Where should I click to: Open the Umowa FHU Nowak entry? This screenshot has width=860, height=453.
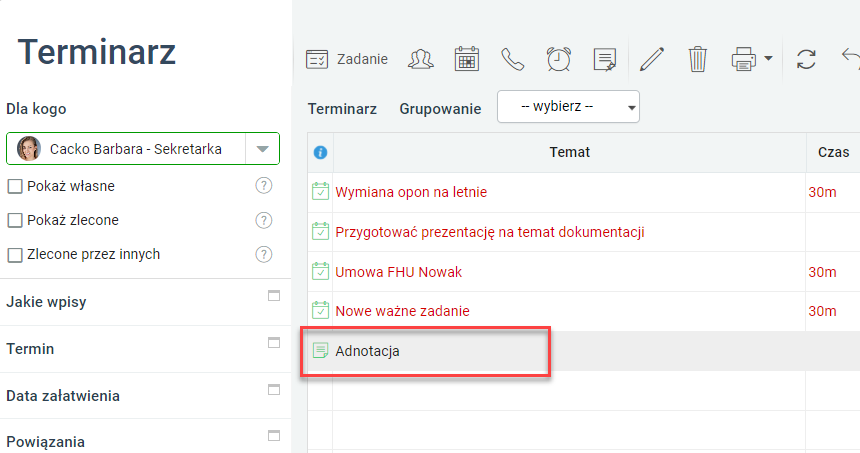pos(398,272)
